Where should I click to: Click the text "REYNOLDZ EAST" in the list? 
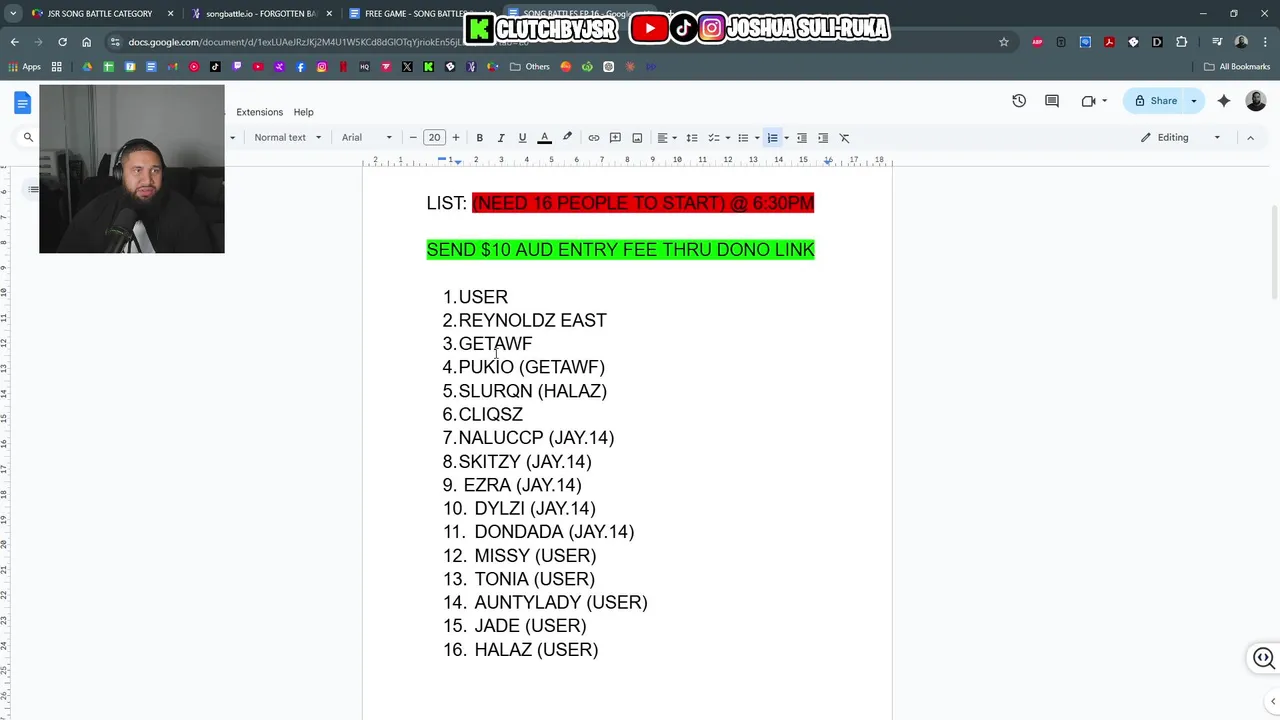tap(532, 320)
